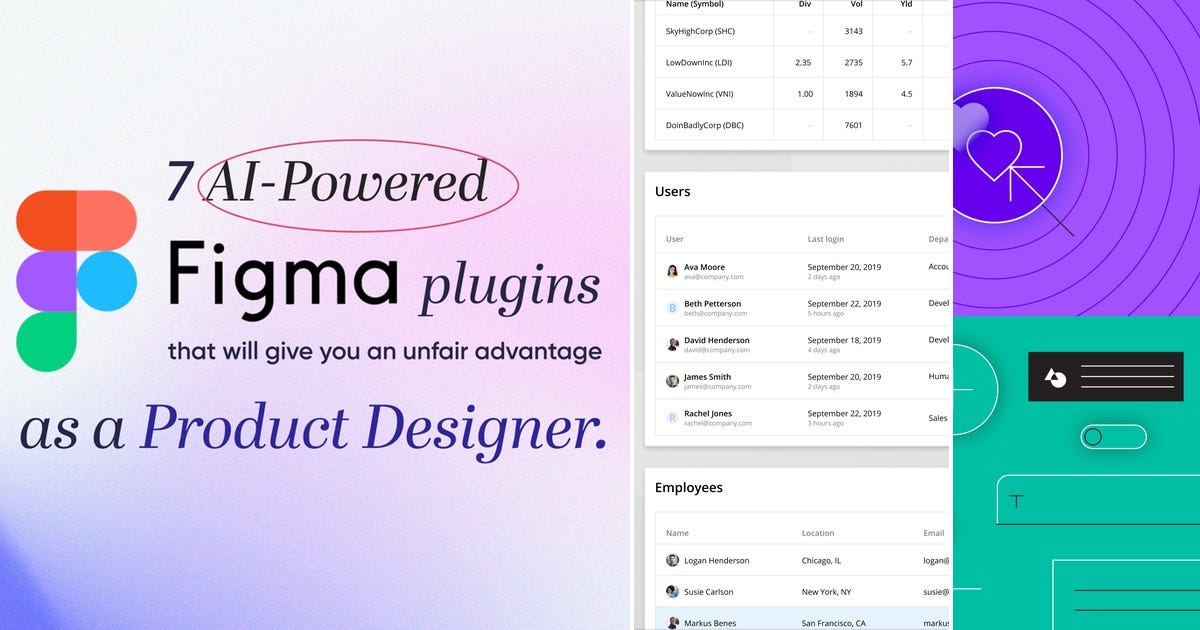The image size is (1200, 630).
Task: Click Rachel Jones' purple 'R' initial badge
Action: click(672, 417)
